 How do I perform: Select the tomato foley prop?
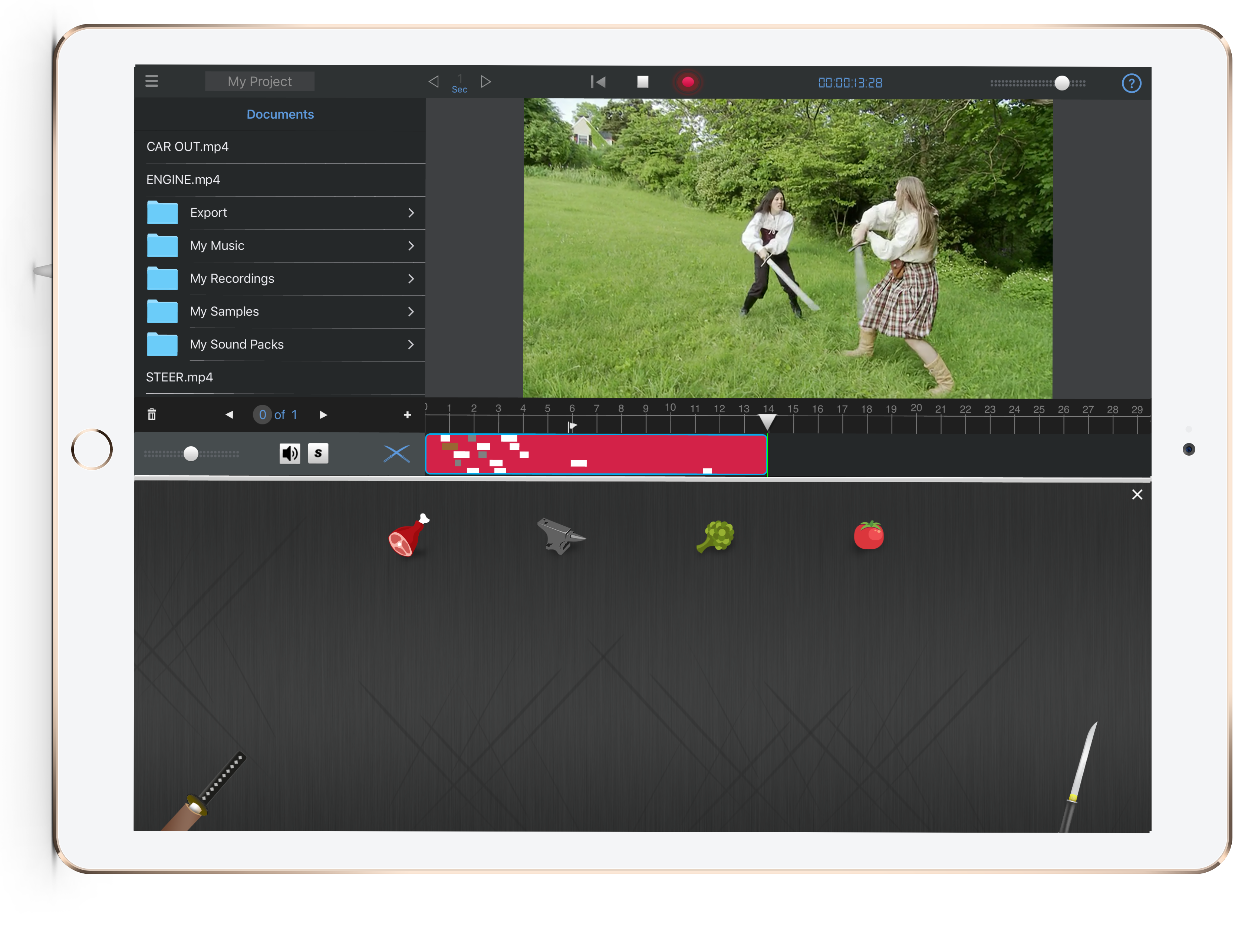(x=869, y=533)
